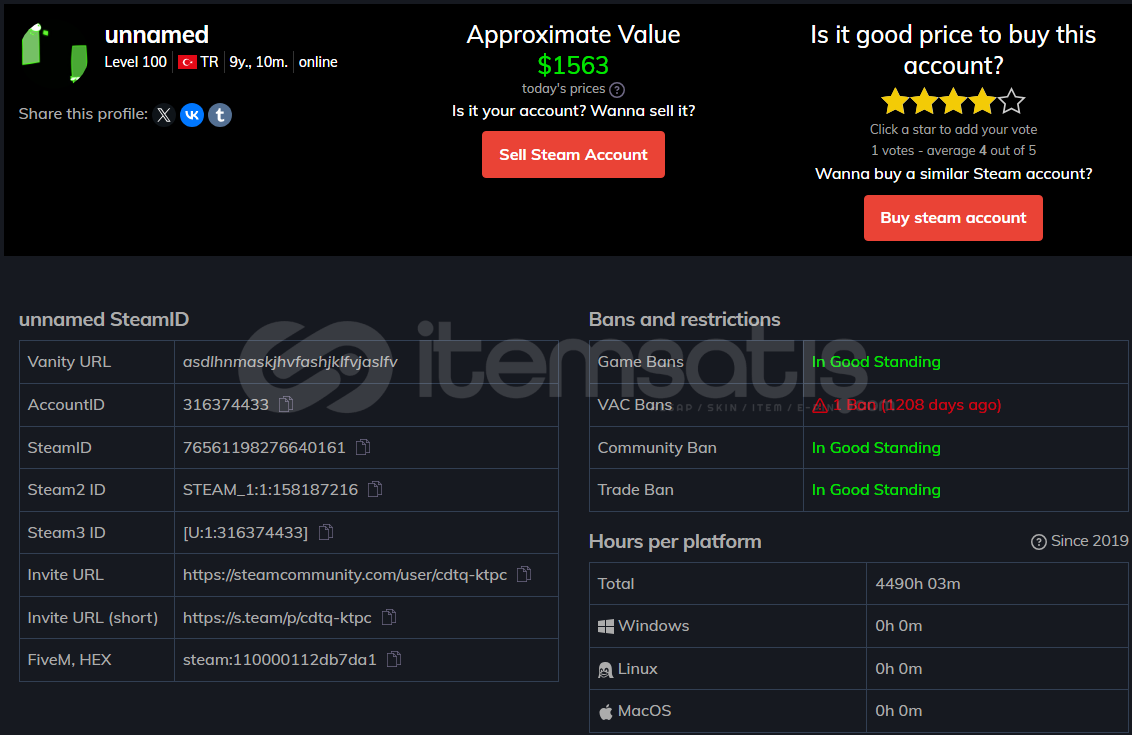Click the Windows 0h 0m value

(899, 626)
